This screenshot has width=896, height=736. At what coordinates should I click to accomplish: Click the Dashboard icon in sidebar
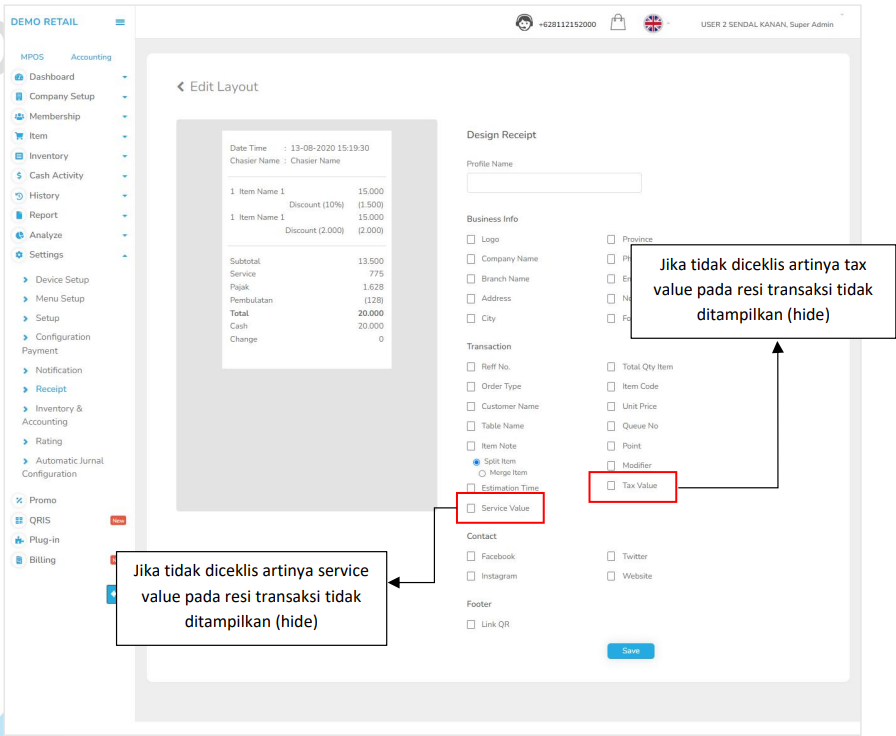point(19,77)
